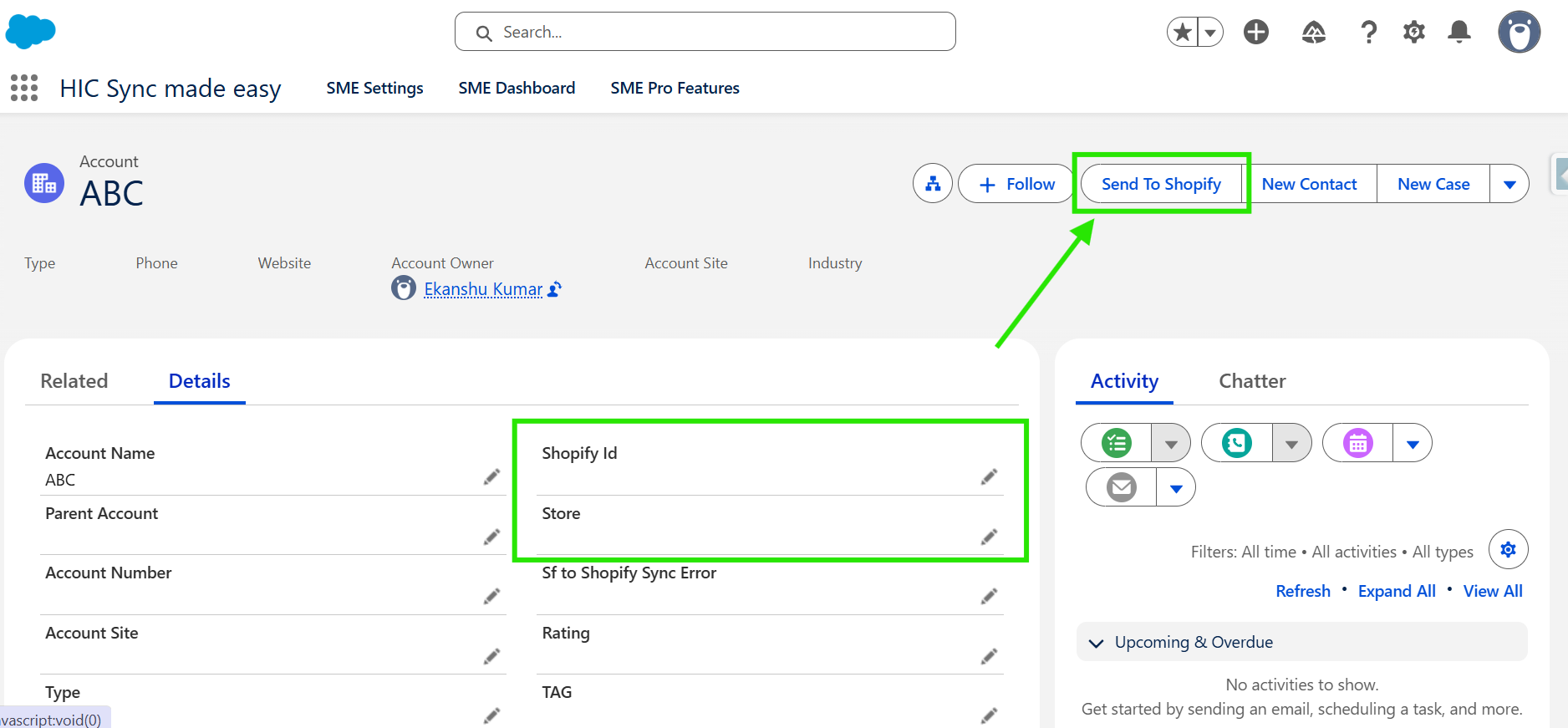Image resolution: width=1568 pixels, height=728 pixels.
Task: Open Trailhead guidance icon
Action: coord(1313,32)
